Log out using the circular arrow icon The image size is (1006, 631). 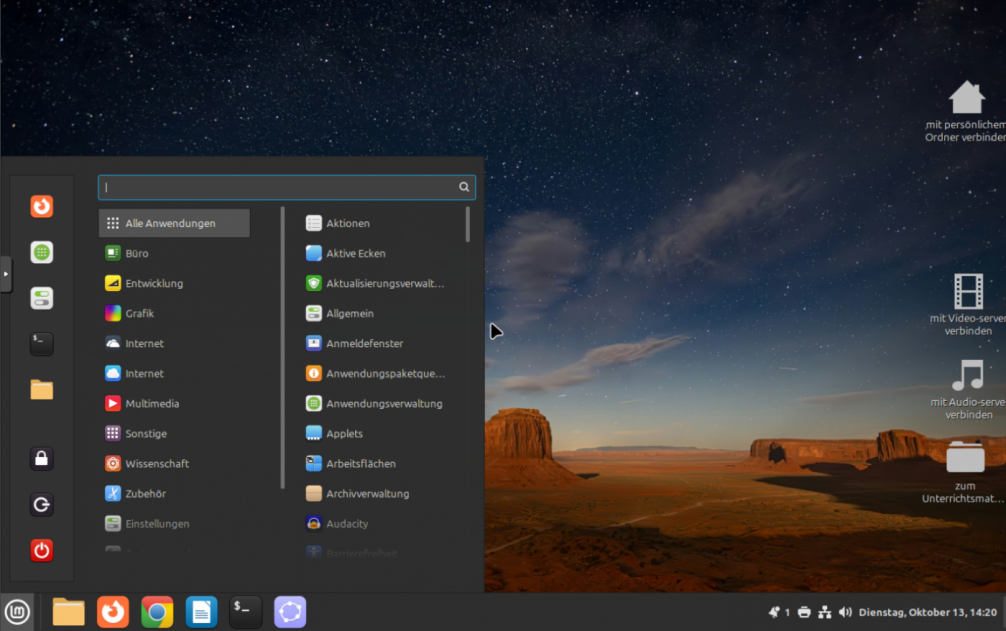[x=42, y=505]
